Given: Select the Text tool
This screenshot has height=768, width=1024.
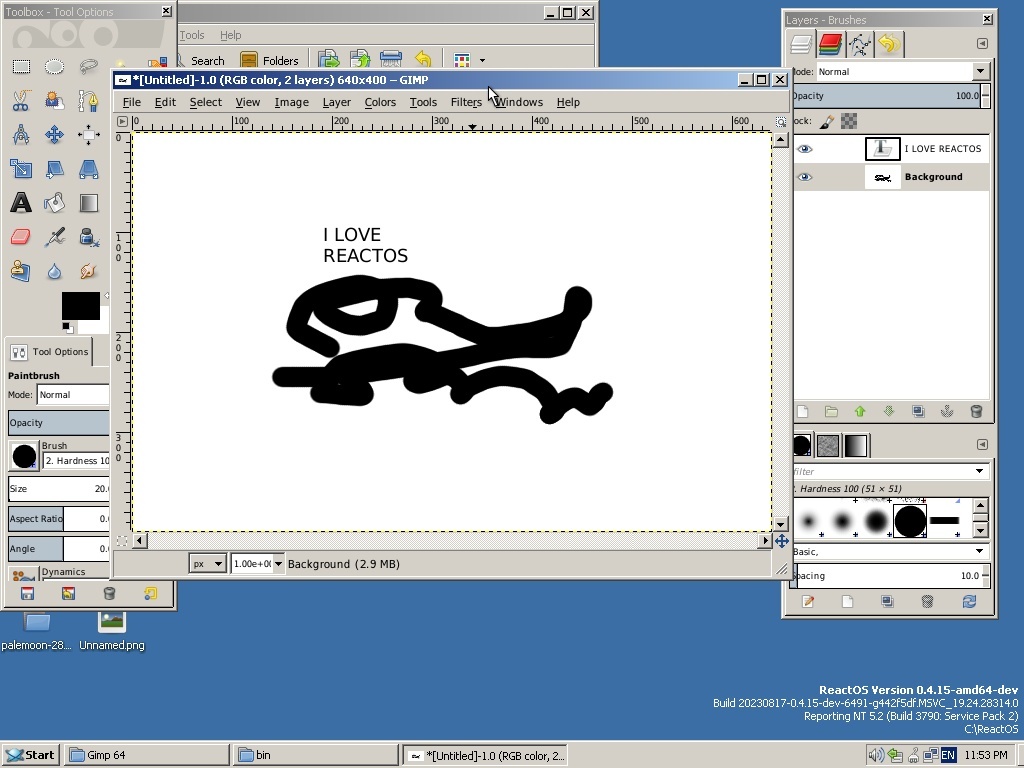Looking at the screenshot, I should (21, 203).
